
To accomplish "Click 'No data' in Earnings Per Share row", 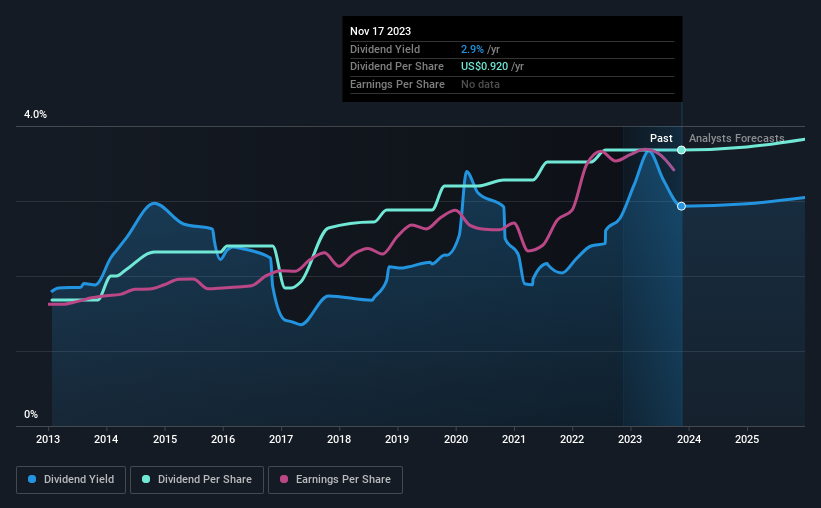I will [x=480, y=84].
